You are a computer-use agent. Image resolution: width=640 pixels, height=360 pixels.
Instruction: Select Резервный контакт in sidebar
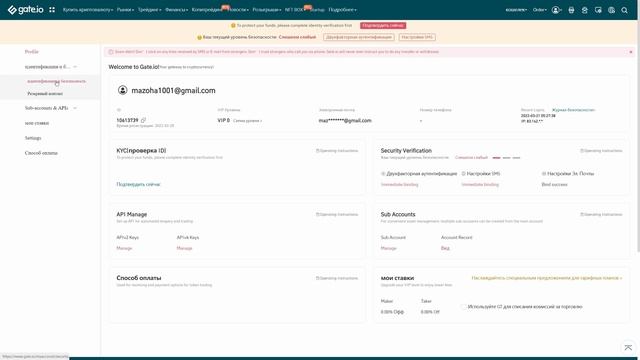45,93
